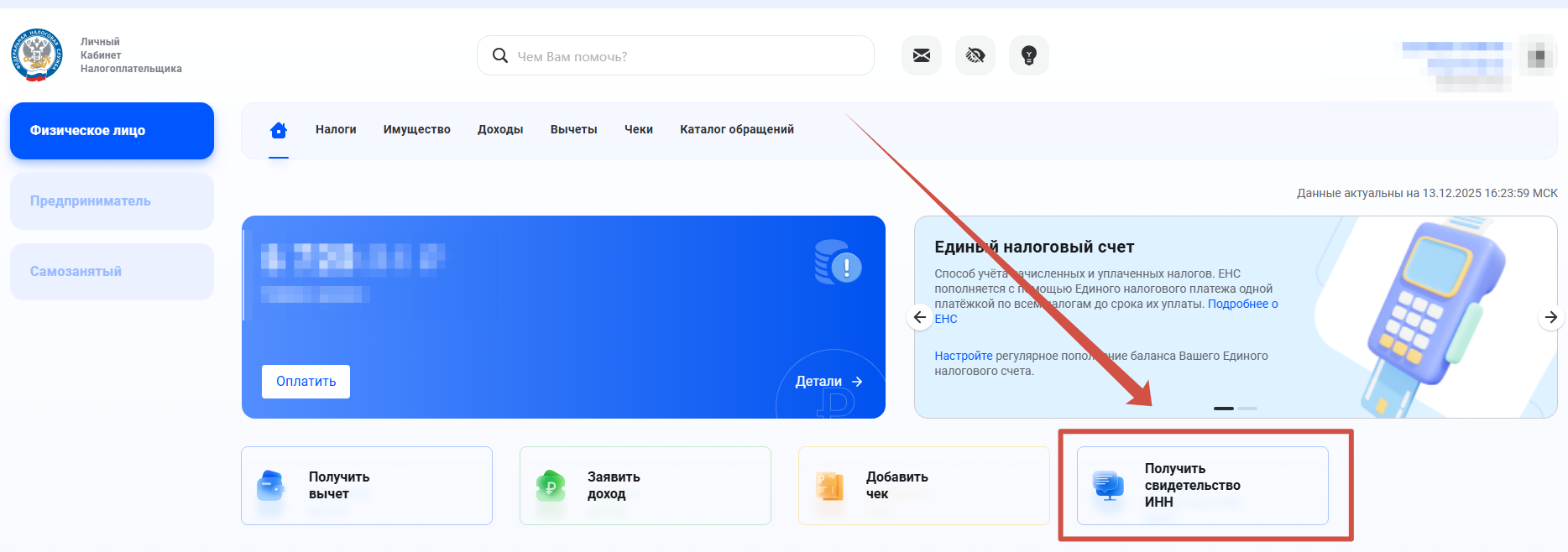This screenshot has height=552, width=1568.
Task: Click the Получить свидетельство ИНН tile
Action: coord(1202,486)
